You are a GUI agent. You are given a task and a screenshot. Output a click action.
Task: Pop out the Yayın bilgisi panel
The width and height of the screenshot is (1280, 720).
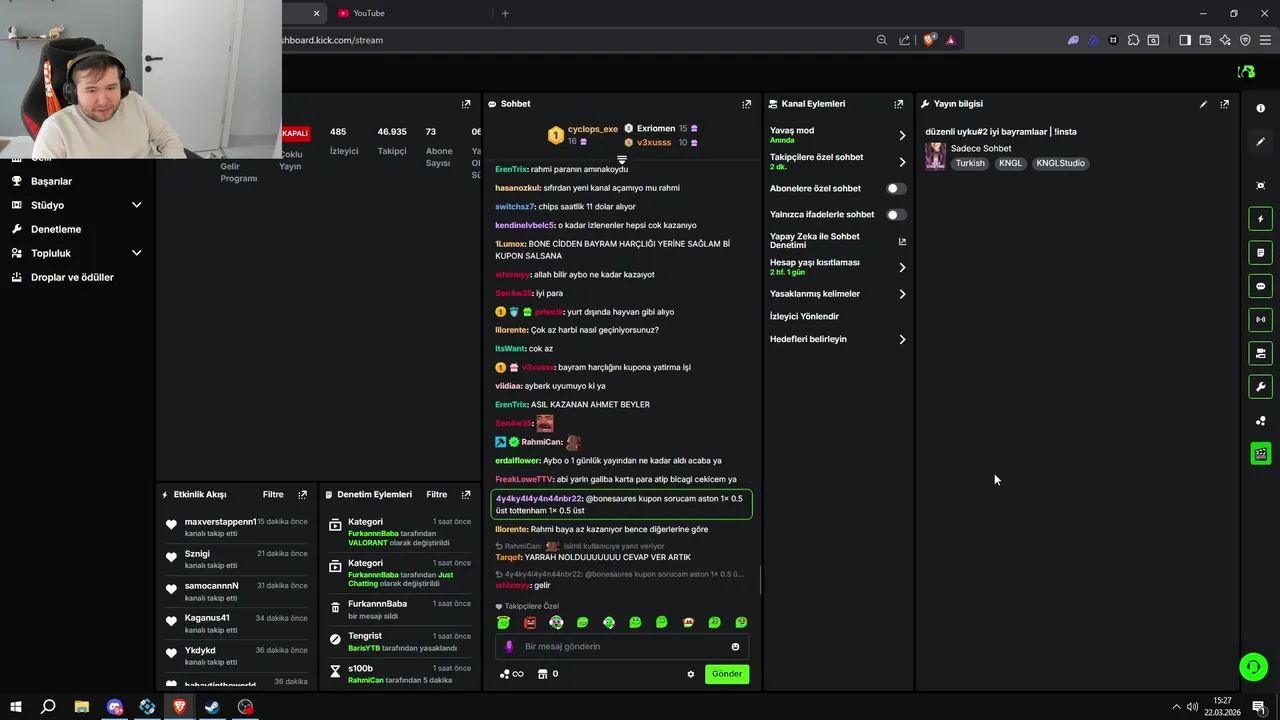click(1224, 104)
